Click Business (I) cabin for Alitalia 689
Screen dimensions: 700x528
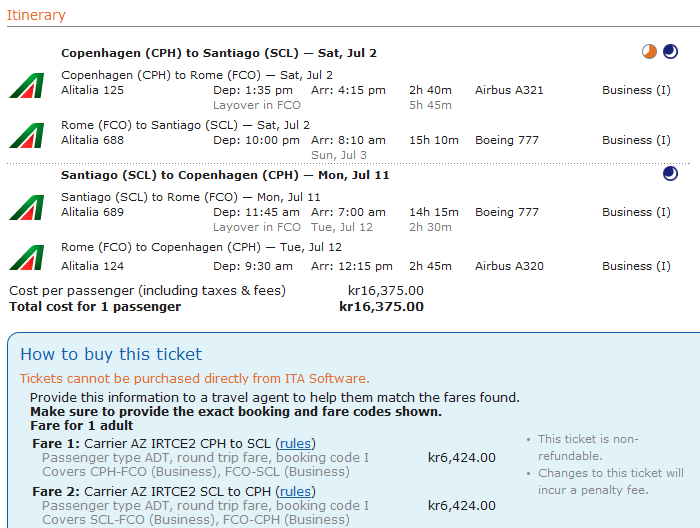[x=636, y=212]
